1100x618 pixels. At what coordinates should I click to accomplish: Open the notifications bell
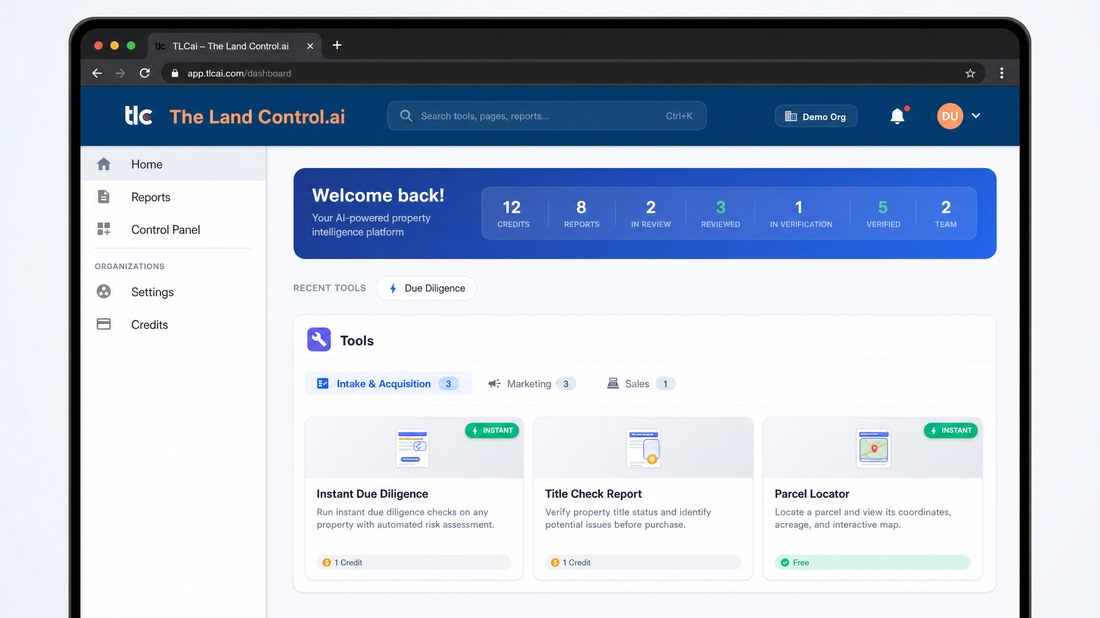897,116
